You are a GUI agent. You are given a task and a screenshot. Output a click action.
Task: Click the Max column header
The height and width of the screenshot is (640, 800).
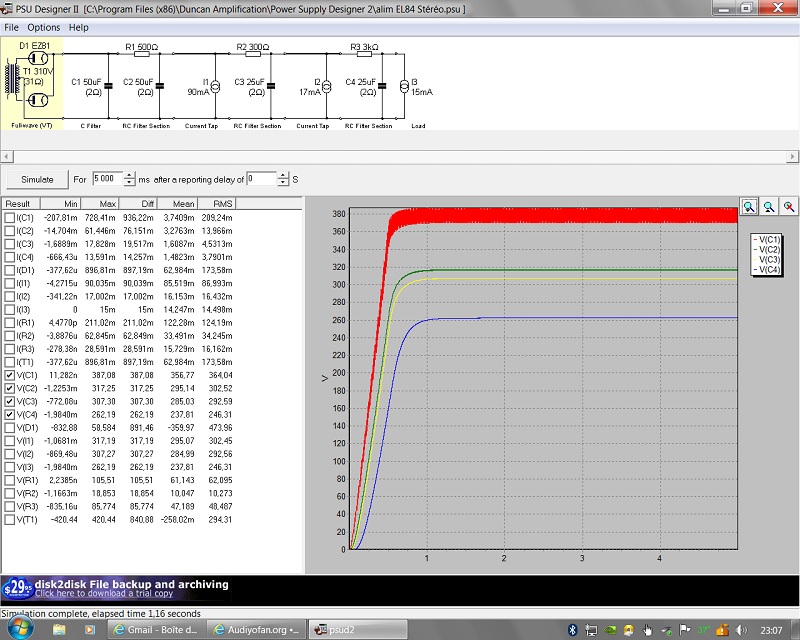coord(100,204)
